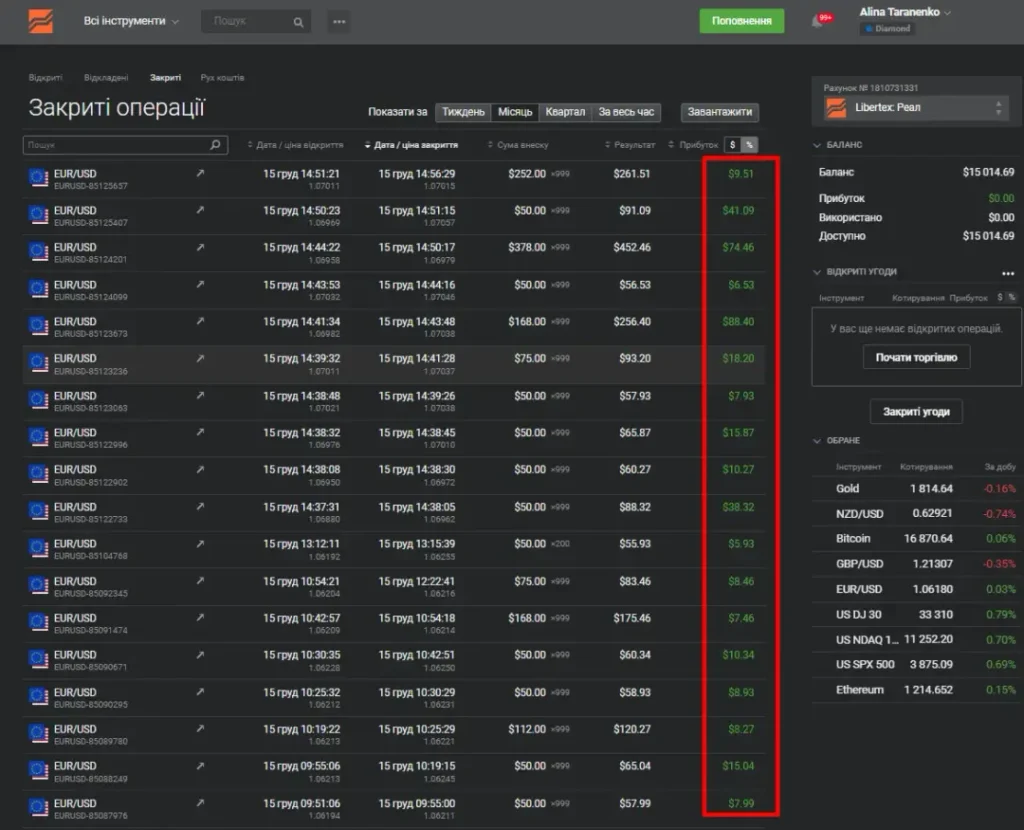Viewport: 1024px width, 830px height.
Task: Open the Libertex: Реал account selector
Action: [915, 108]
